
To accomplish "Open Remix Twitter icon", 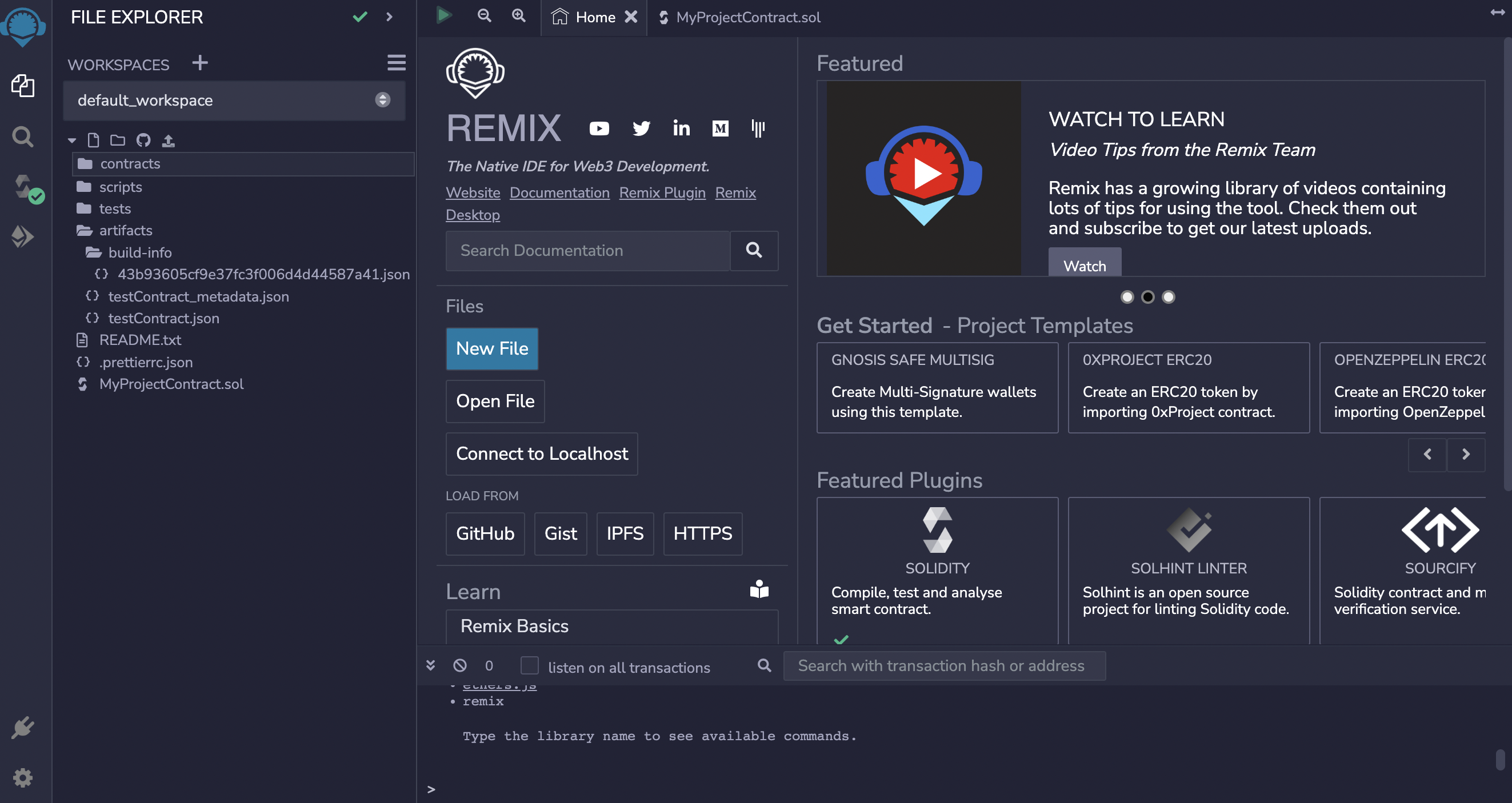I will tap(641, 129).
